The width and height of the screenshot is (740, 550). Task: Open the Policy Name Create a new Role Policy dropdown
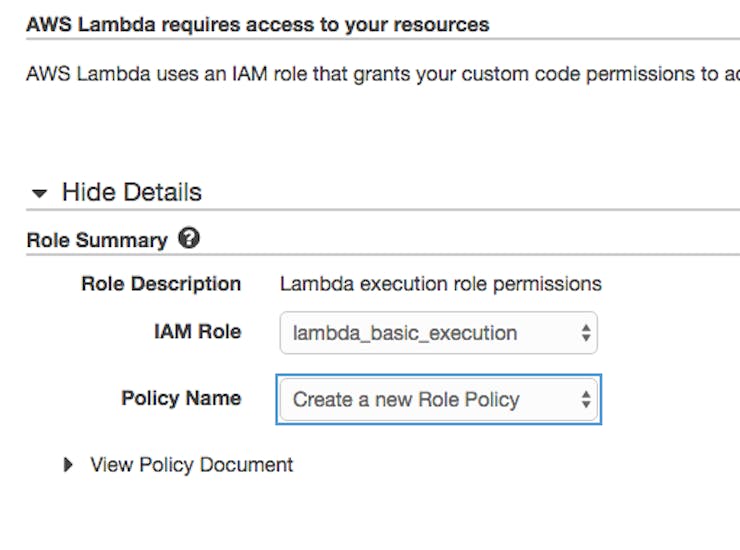point(438,399)
